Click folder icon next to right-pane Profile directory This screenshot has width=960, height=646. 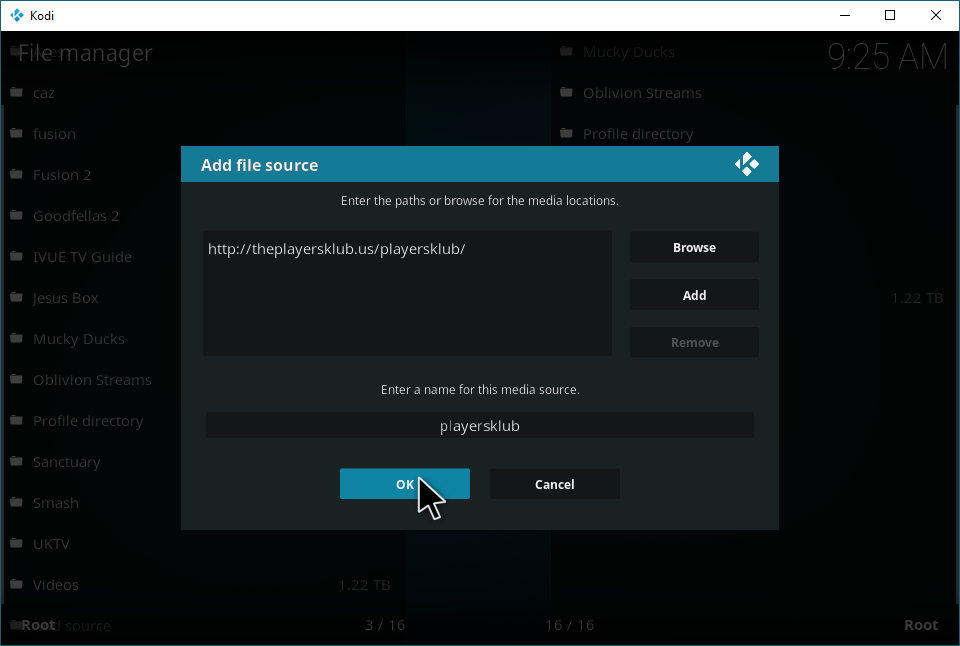[566, 134]
